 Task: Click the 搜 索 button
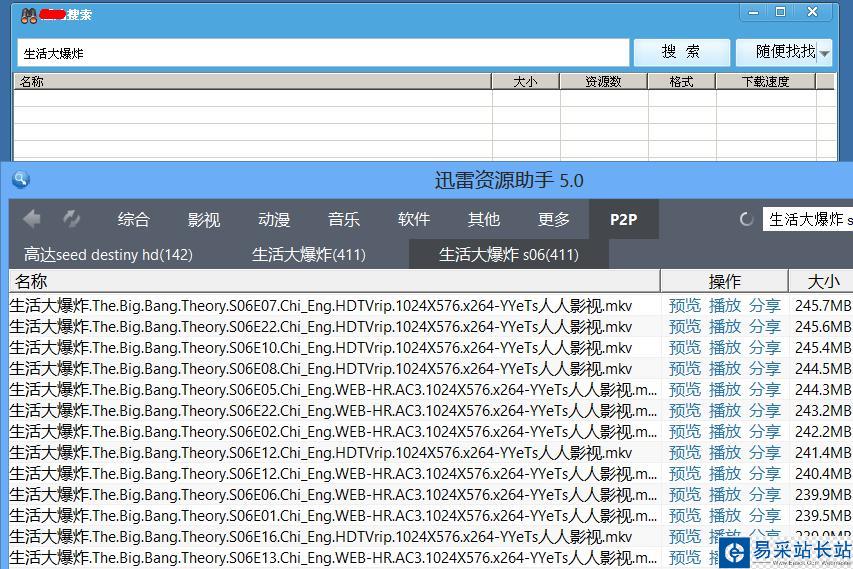coord(681,52)
